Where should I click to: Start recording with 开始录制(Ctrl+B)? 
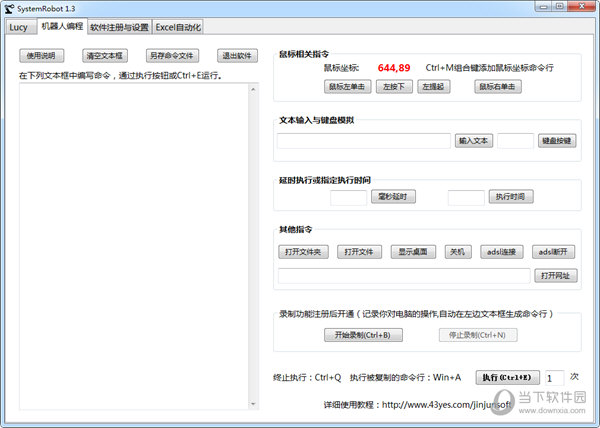click(x=363, y=335)
